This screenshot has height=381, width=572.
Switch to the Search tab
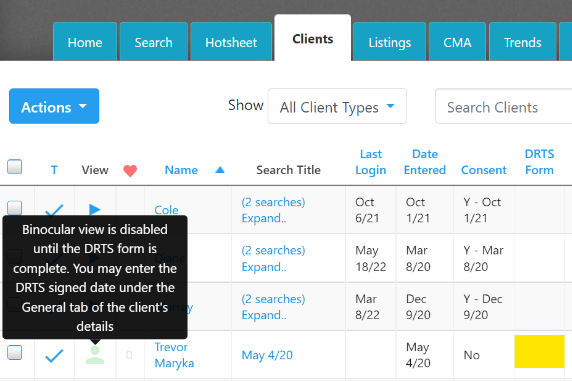tap(154, 42)
